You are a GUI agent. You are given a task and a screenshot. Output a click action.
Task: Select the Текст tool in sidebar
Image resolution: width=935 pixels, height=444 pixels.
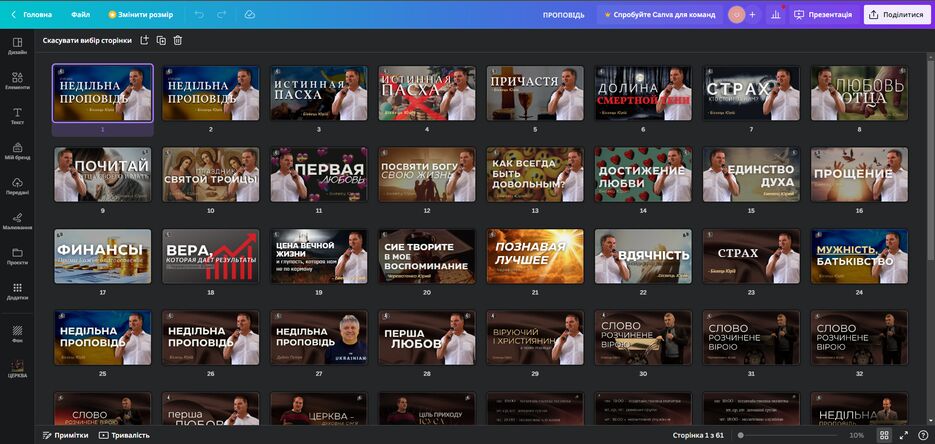click(x=17, y=116)
